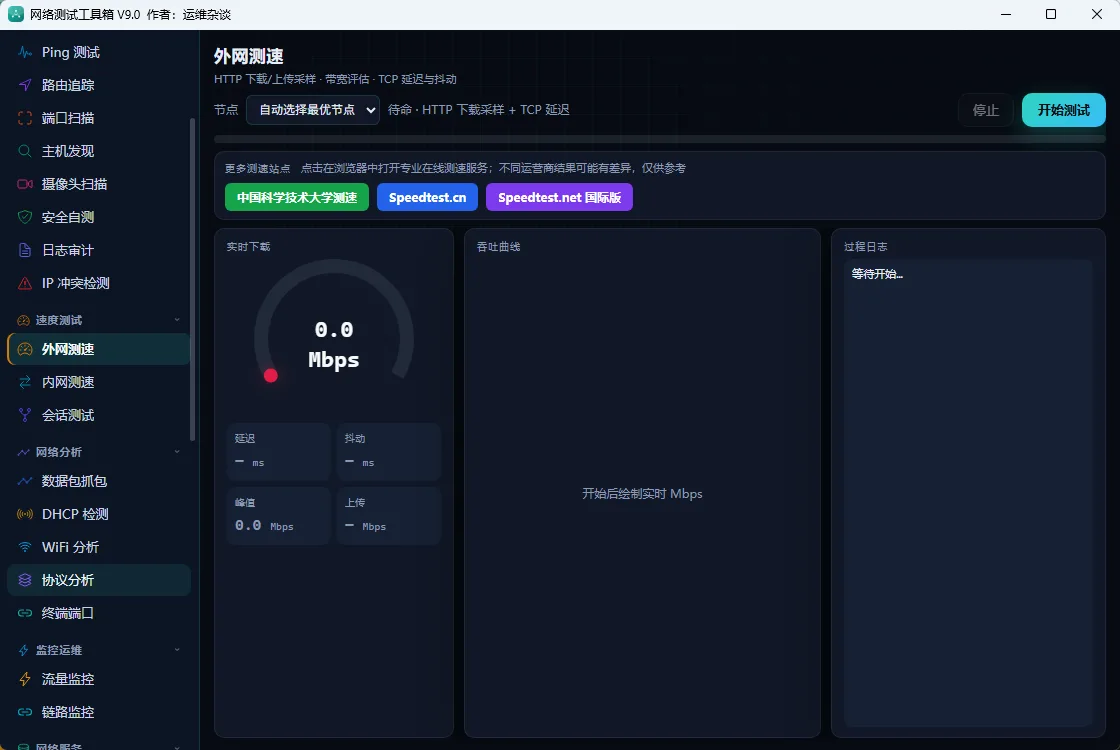Click the sidebar vertical scrollbar
1120x750 pixels.
point(192,279)
